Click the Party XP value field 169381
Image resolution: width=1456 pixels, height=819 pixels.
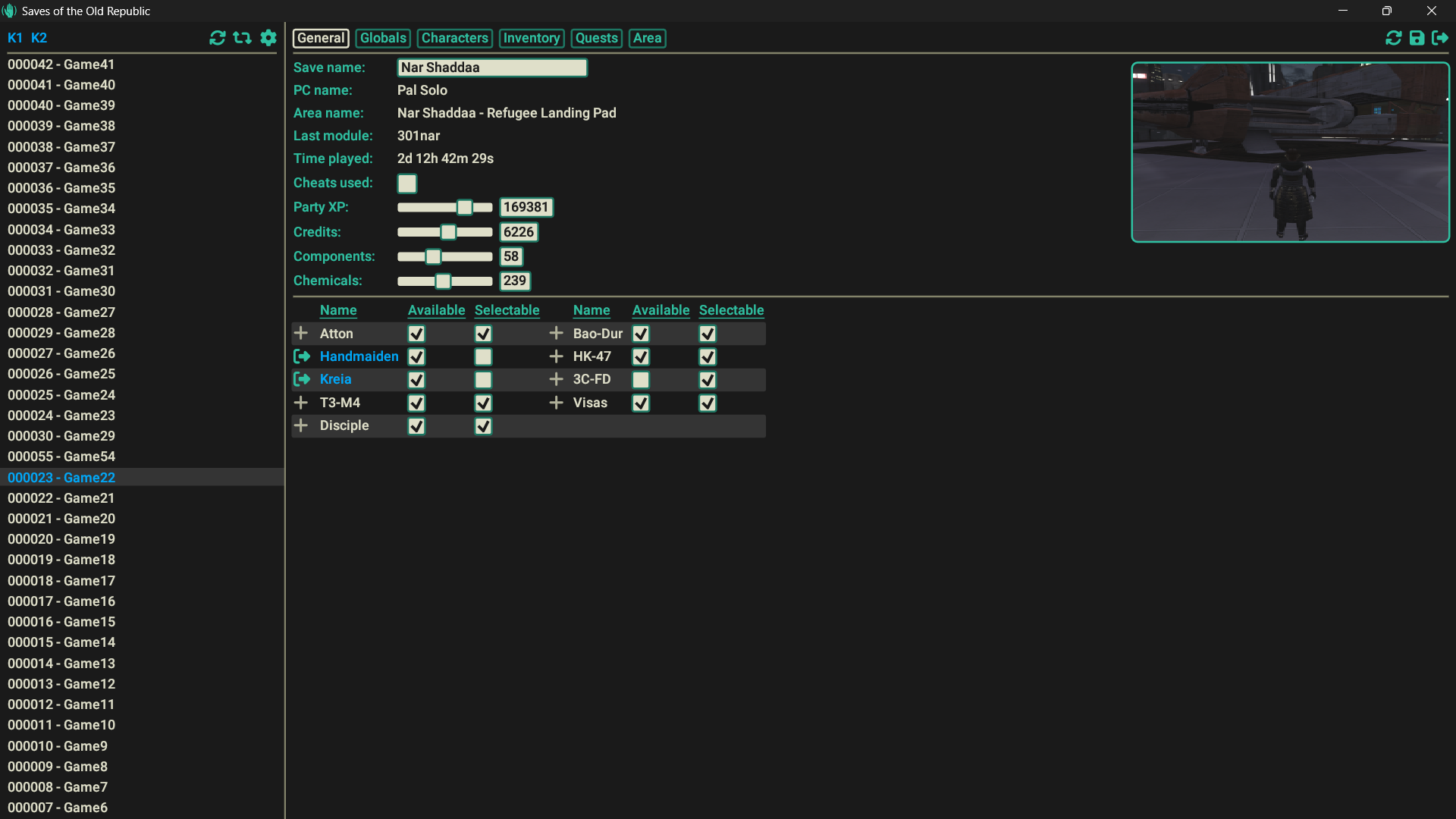click(x=526, y=207)
